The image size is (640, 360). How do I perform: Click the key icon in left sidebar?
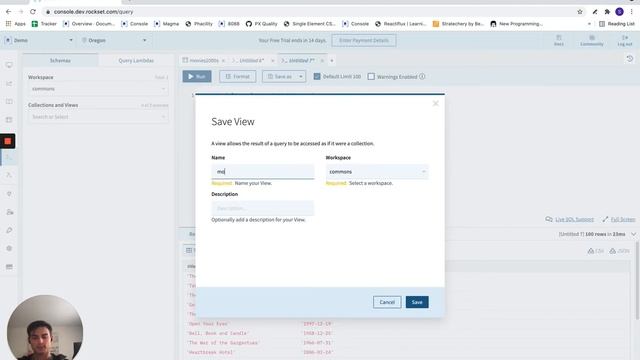pyautogui.click(x=9, y=230)
